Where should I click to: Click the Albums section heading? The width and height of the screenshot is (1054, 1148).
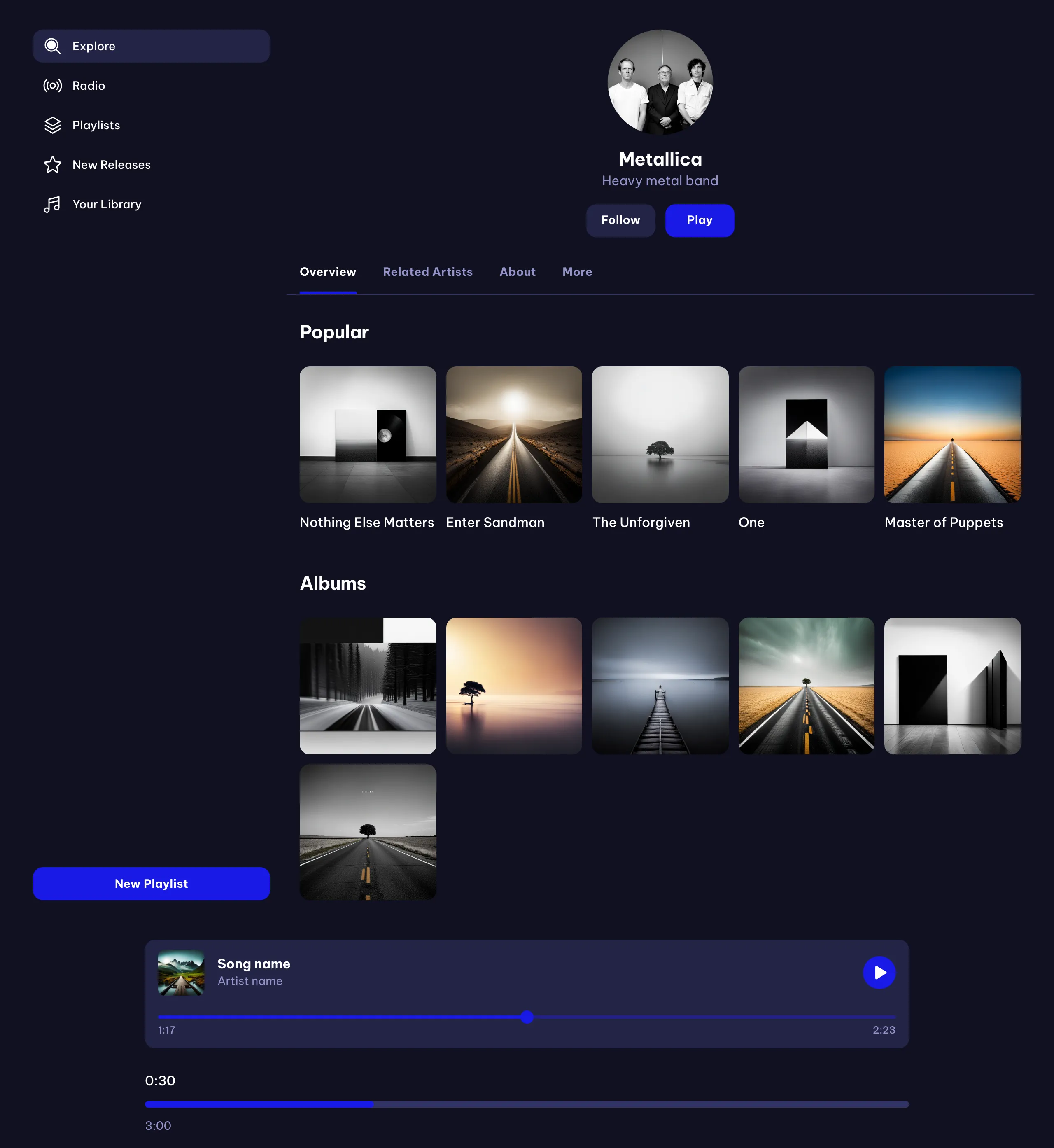[333, 583]
